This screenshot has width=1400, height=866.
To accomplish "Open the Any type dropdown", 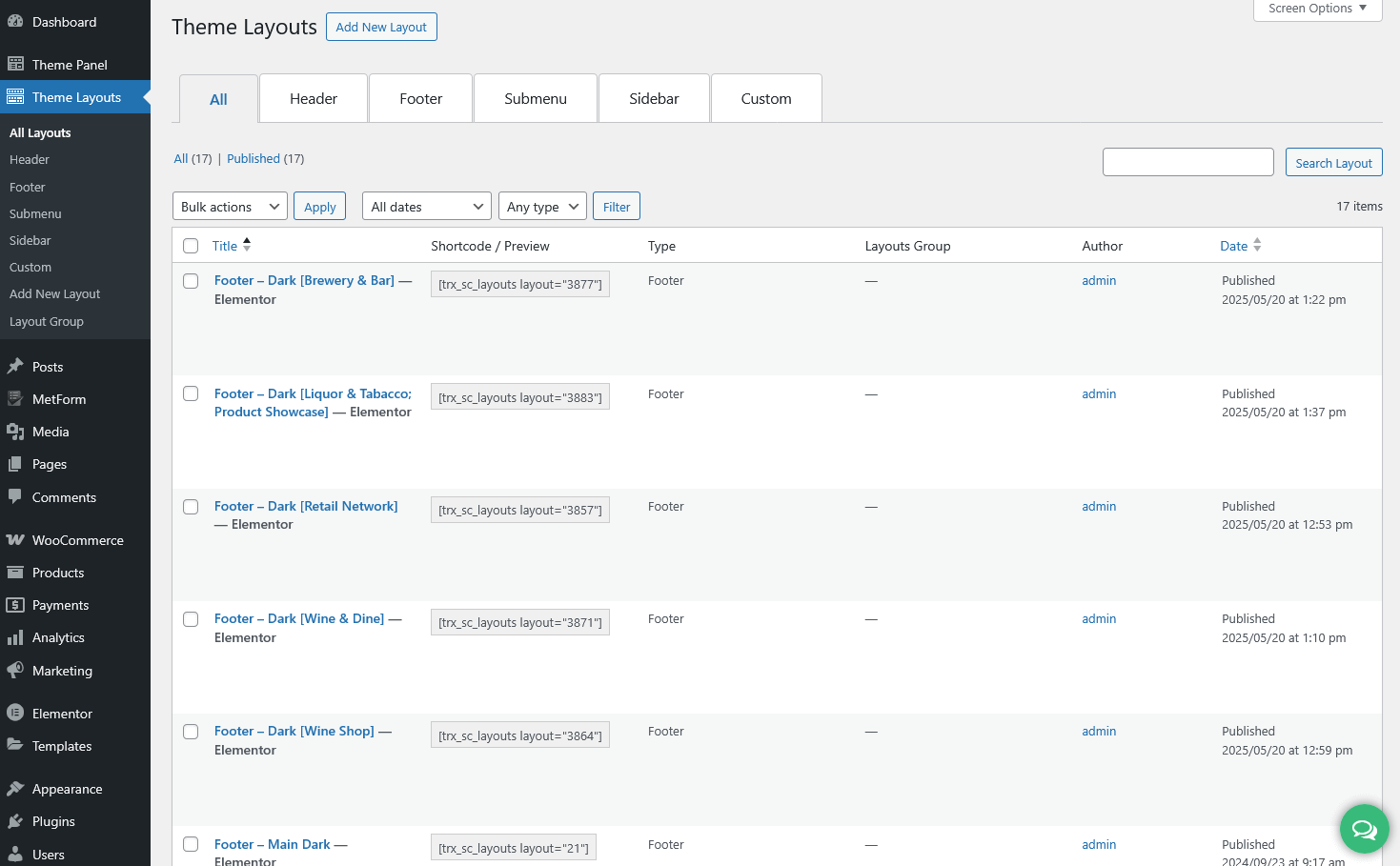I will click(542, 207).
